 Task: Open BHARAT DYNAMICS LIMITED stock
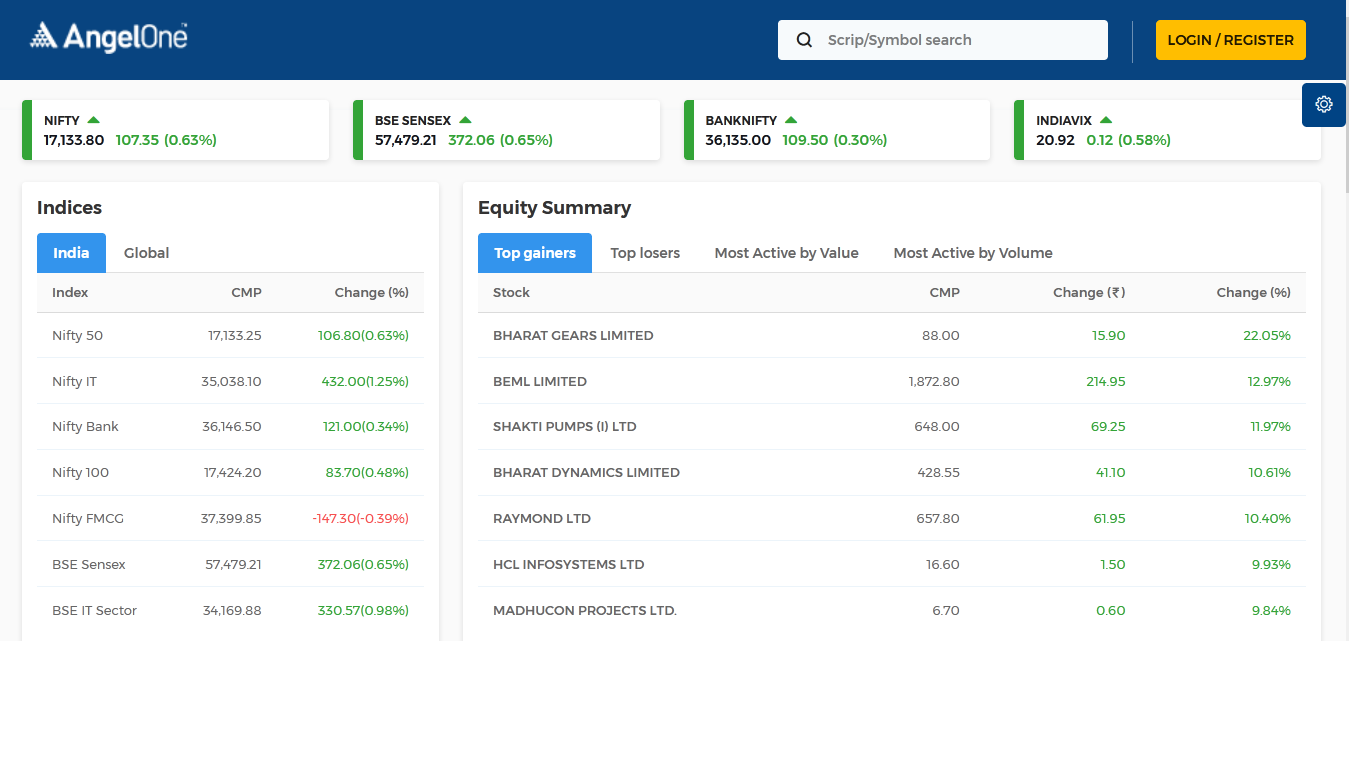pos(586,473)
